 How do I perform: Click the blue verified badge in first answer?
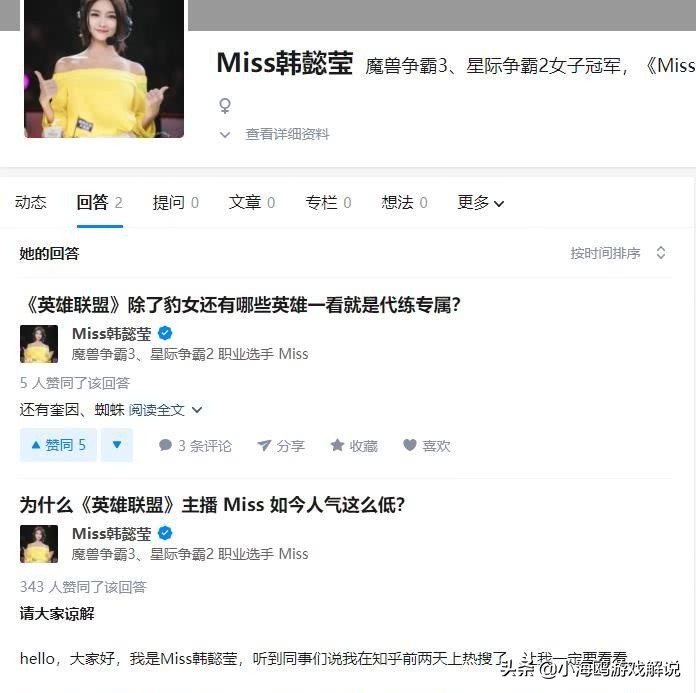165,333
